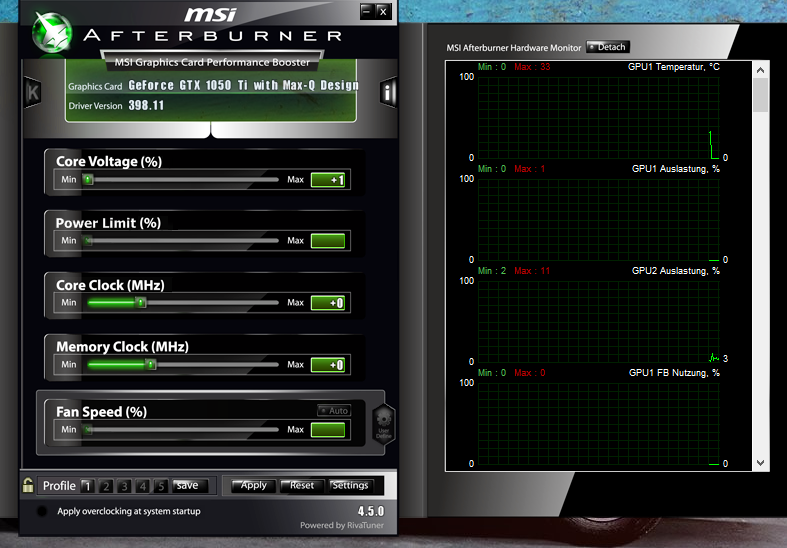Select profile slot 4
This screenshot has height=548, width=787.
[143, 486]
